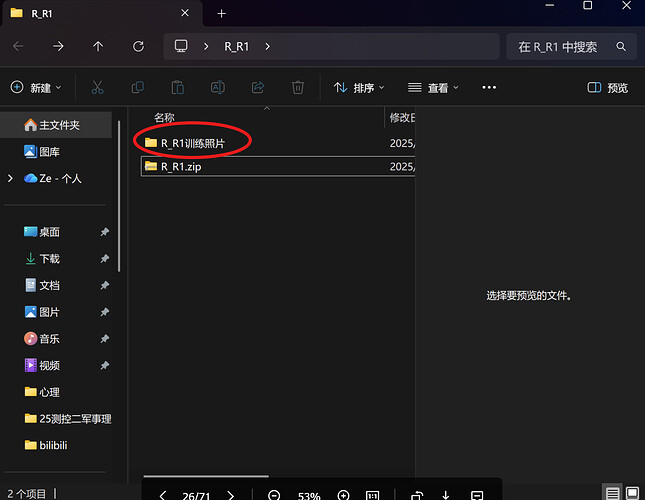Open the 查看 view dropdown
645x500 pixels.
[433, 88]
